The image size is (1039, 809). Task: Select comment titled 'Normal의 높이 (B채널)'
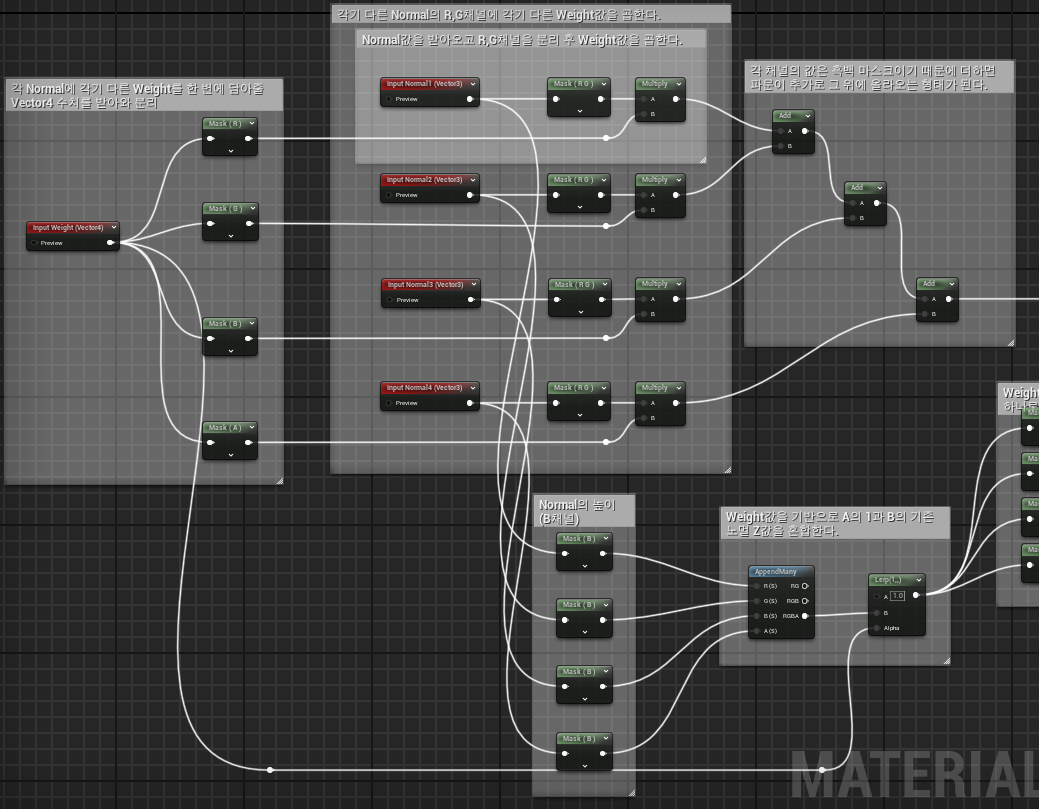[584, 512]
